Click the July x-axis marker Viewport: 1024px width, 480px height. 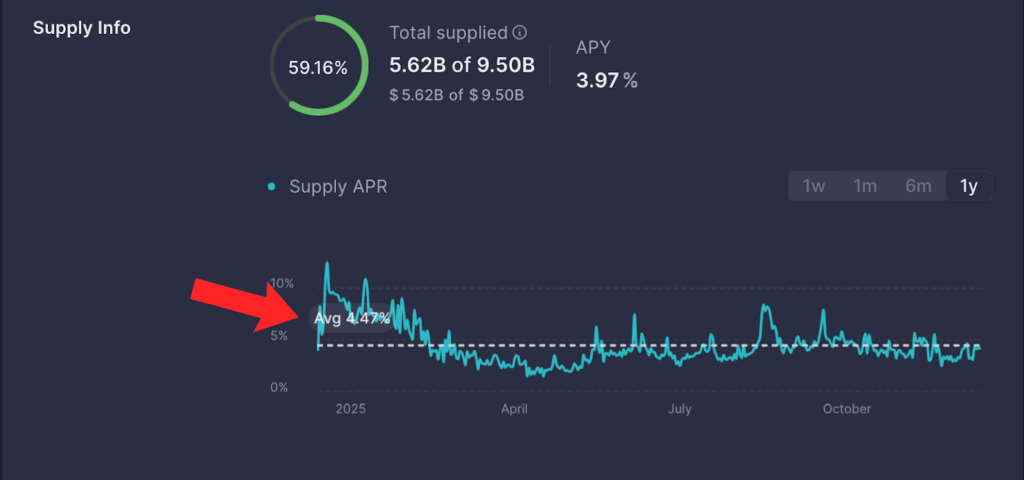679,409
